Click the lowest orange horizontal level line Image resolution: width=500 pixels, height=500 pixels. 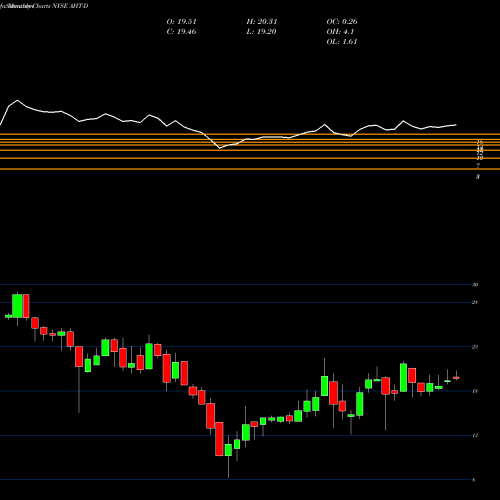coord(250,169)
